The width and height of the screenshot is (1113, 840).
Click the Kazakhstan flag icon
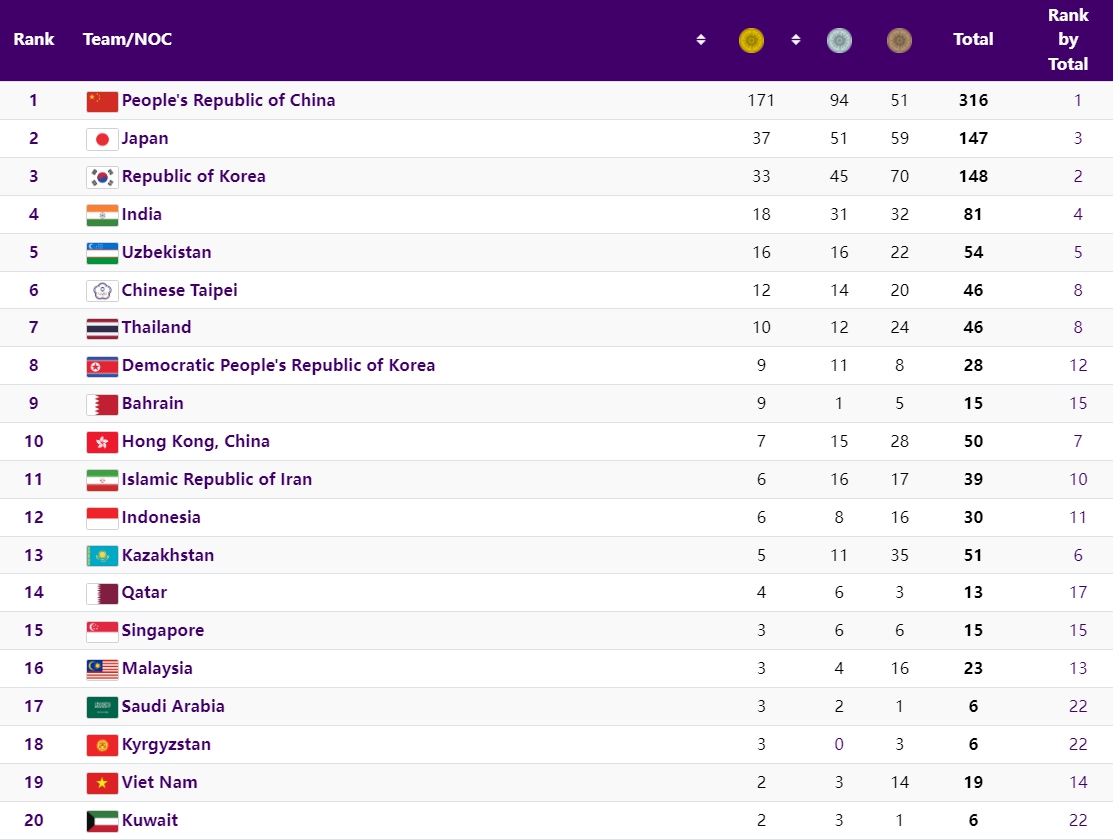pos(102,556)
